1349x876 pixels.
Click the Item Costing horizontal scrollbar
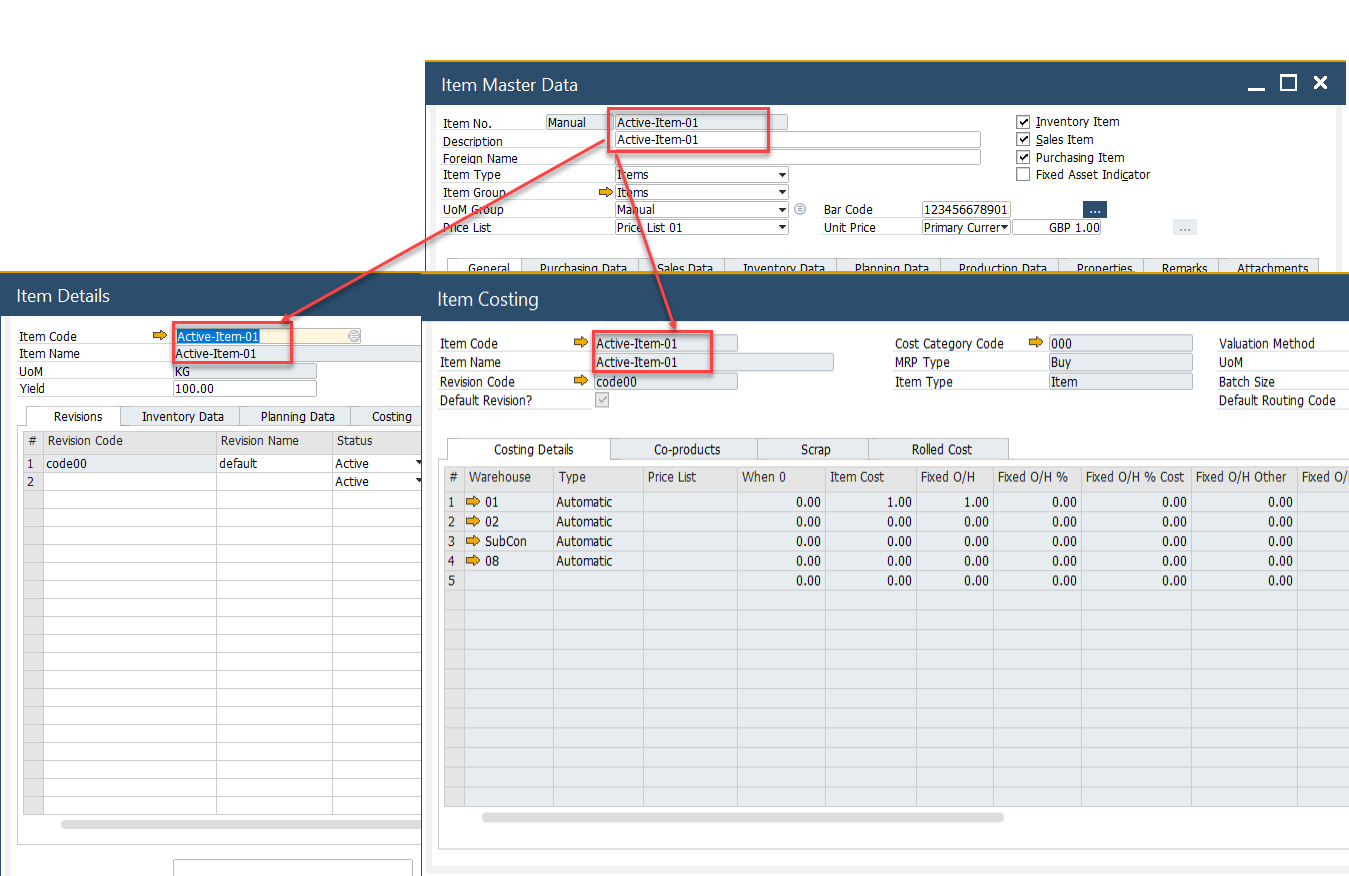coord(742,817)
